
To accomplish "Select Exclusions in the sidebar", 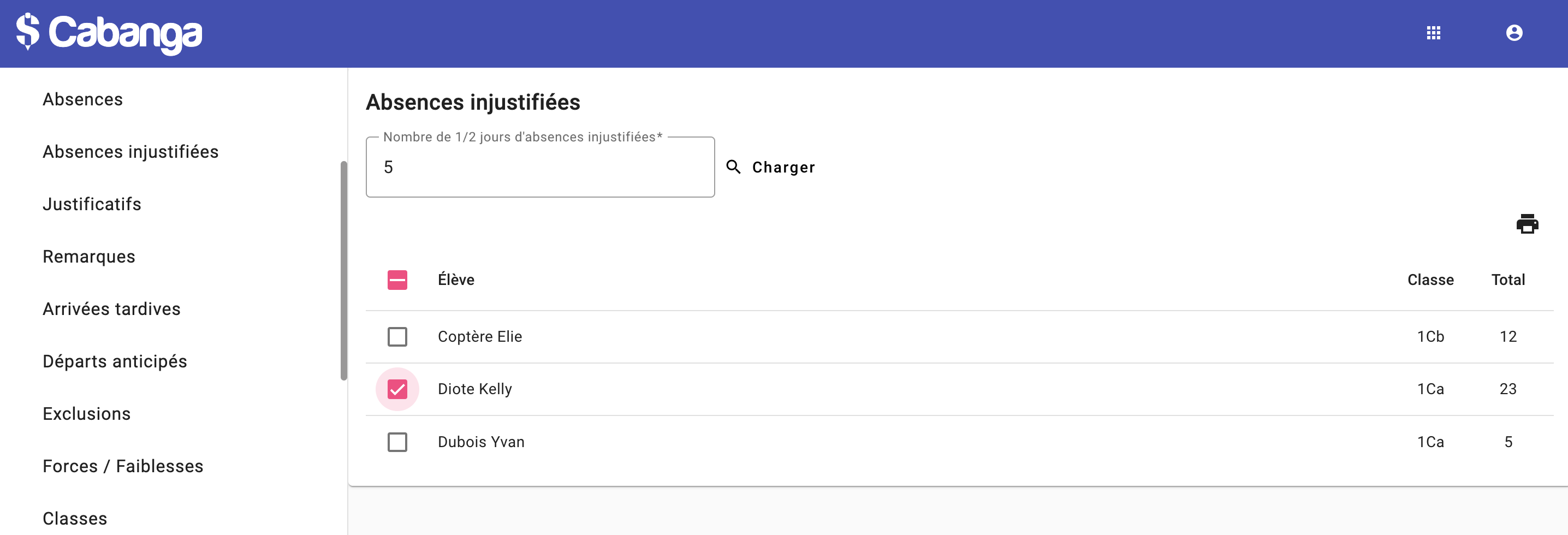I will click(86, 414).
